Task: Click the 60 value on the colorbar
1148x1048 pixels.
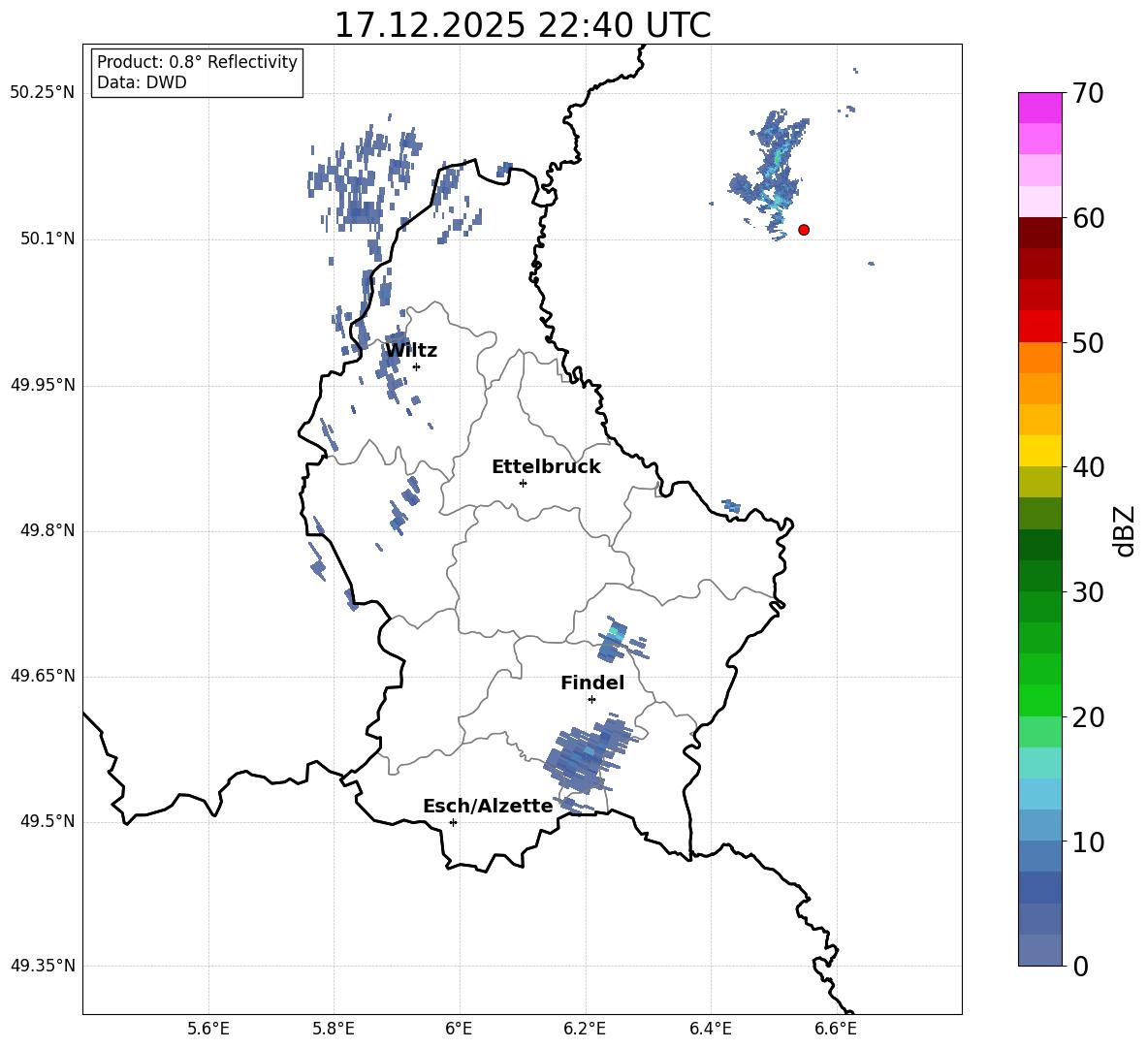Action: pyautogui.click(x=1088, y=218)
